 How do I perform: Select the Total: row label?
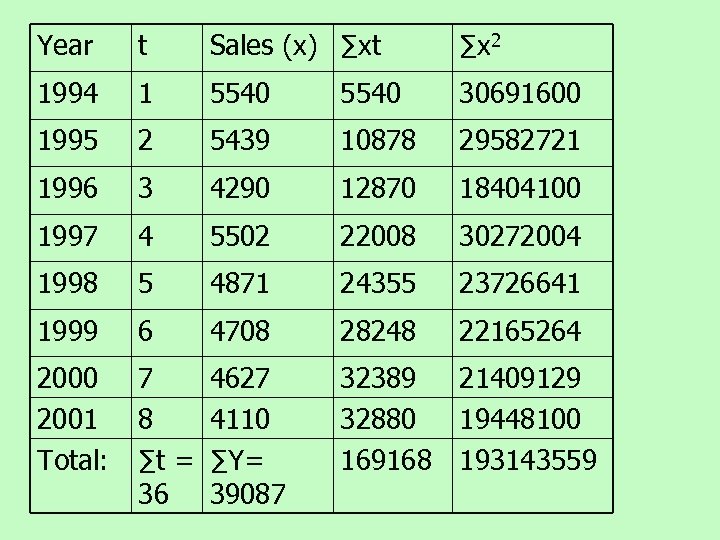click(x=72, y=460)
